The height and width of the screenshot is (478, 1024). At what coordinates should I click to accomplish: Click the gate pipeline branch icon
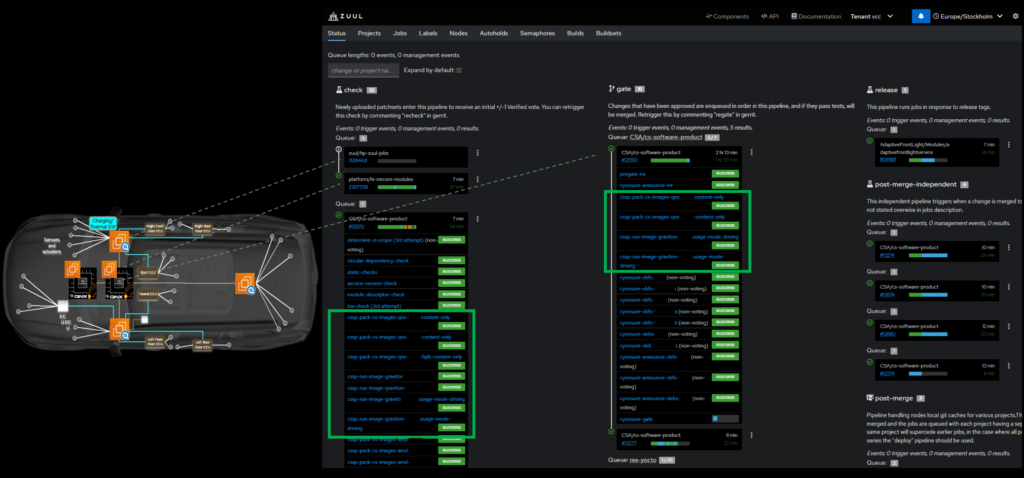(611, 89)
